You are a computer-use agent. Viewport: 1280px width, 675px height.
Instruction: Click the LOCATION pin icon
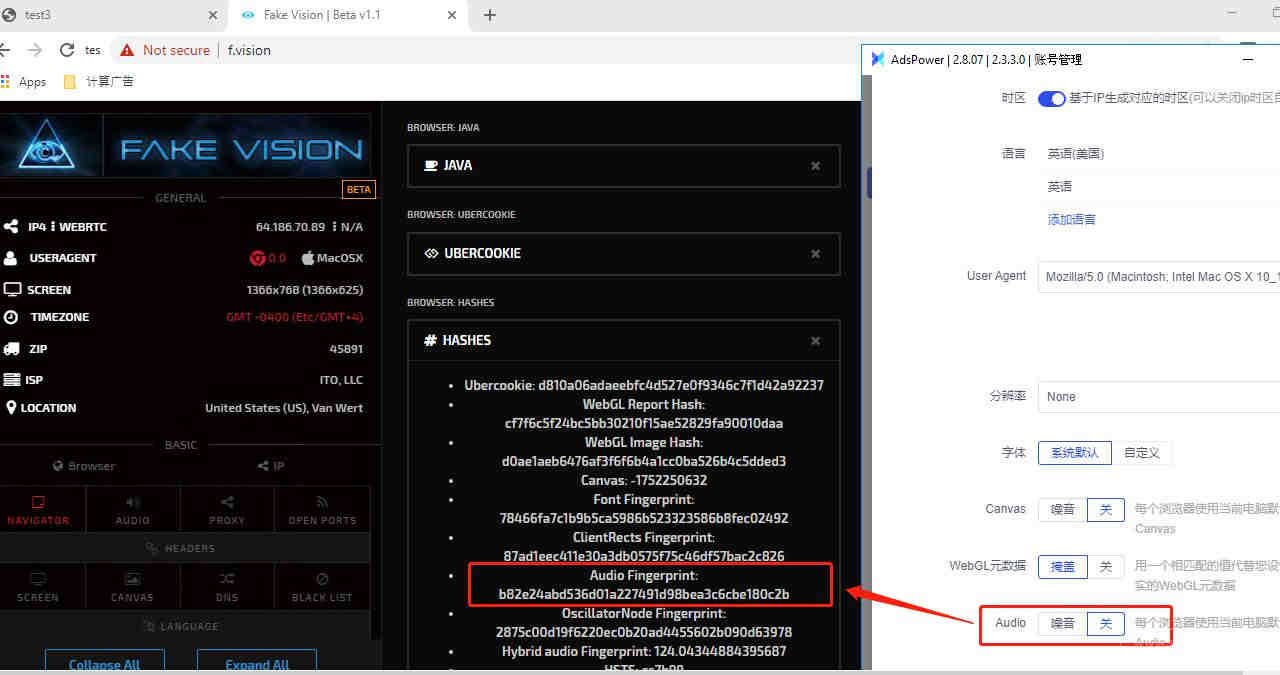pyautogui.click(x=11, y=408)
